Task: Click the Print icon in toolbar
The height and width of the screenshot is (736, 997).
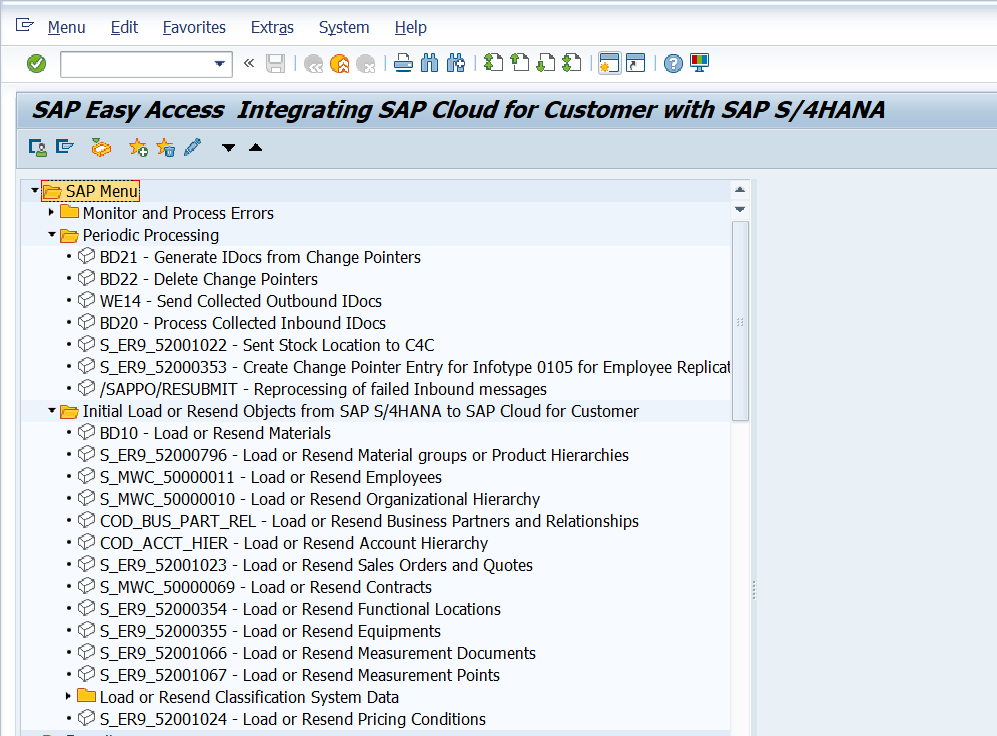Action: pyautogui.click(x=403, y=64)
